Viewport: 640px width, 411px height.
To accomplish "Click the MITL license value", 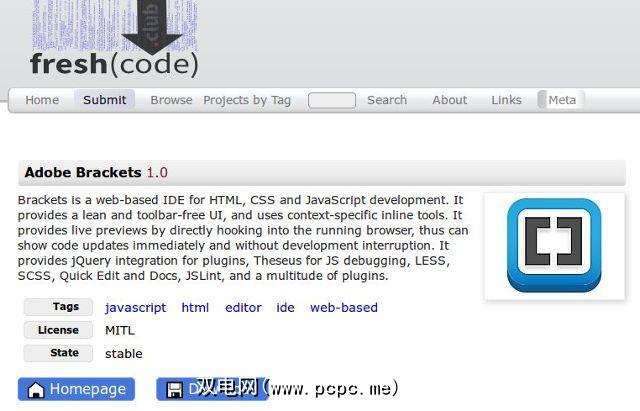I will click(x=120, y=330).
